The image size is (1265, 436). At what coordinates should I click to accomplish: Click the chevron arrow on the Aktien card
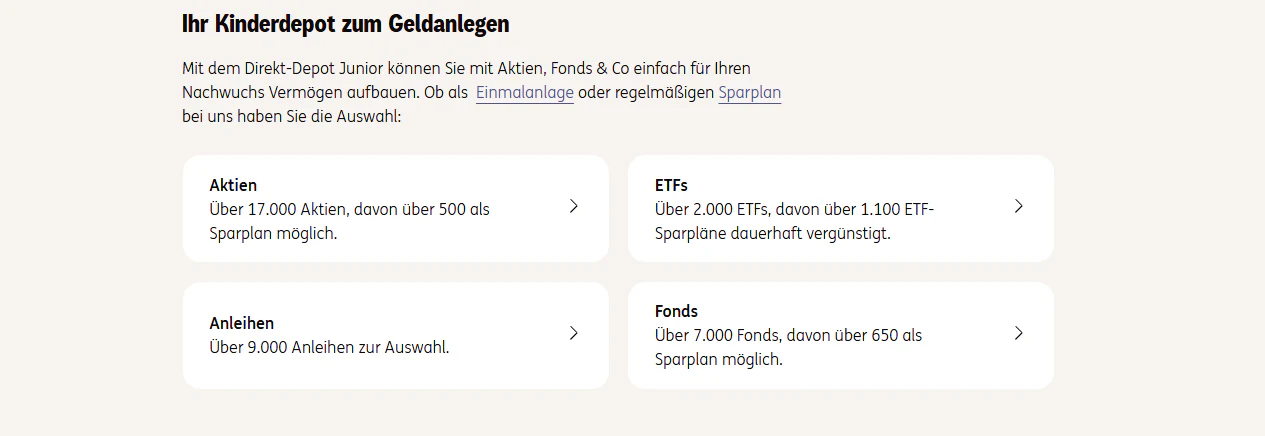pos(573,207)
